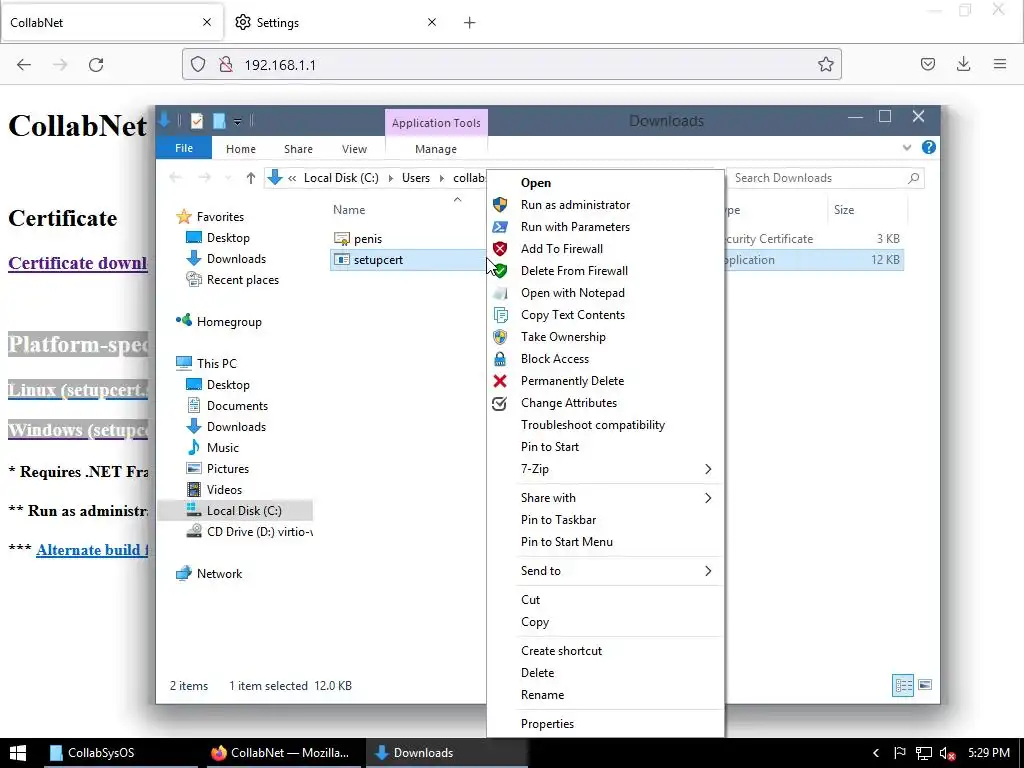The width and height of the screenshot is (1024, 768).
Task: Open the File ribbon tab
Action: coord(184,148)
